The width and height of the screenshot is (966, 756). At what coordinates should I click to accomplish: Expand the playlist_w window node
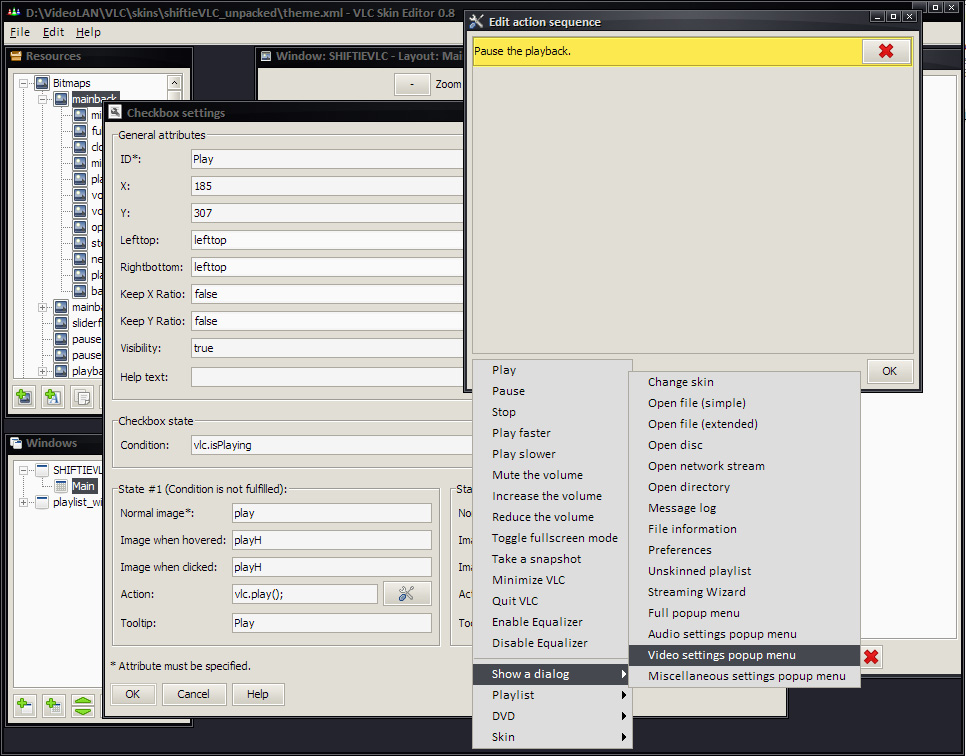pyautogui.click(x=23, y=502)
